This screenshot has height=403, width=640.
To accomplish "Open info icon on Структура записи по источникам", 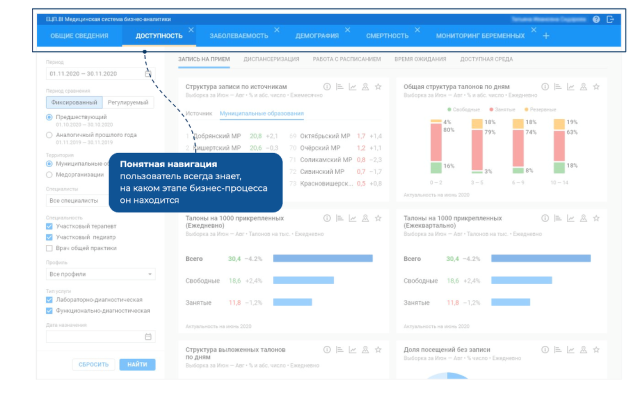I will pyautogui.click(x=327, y=87).
